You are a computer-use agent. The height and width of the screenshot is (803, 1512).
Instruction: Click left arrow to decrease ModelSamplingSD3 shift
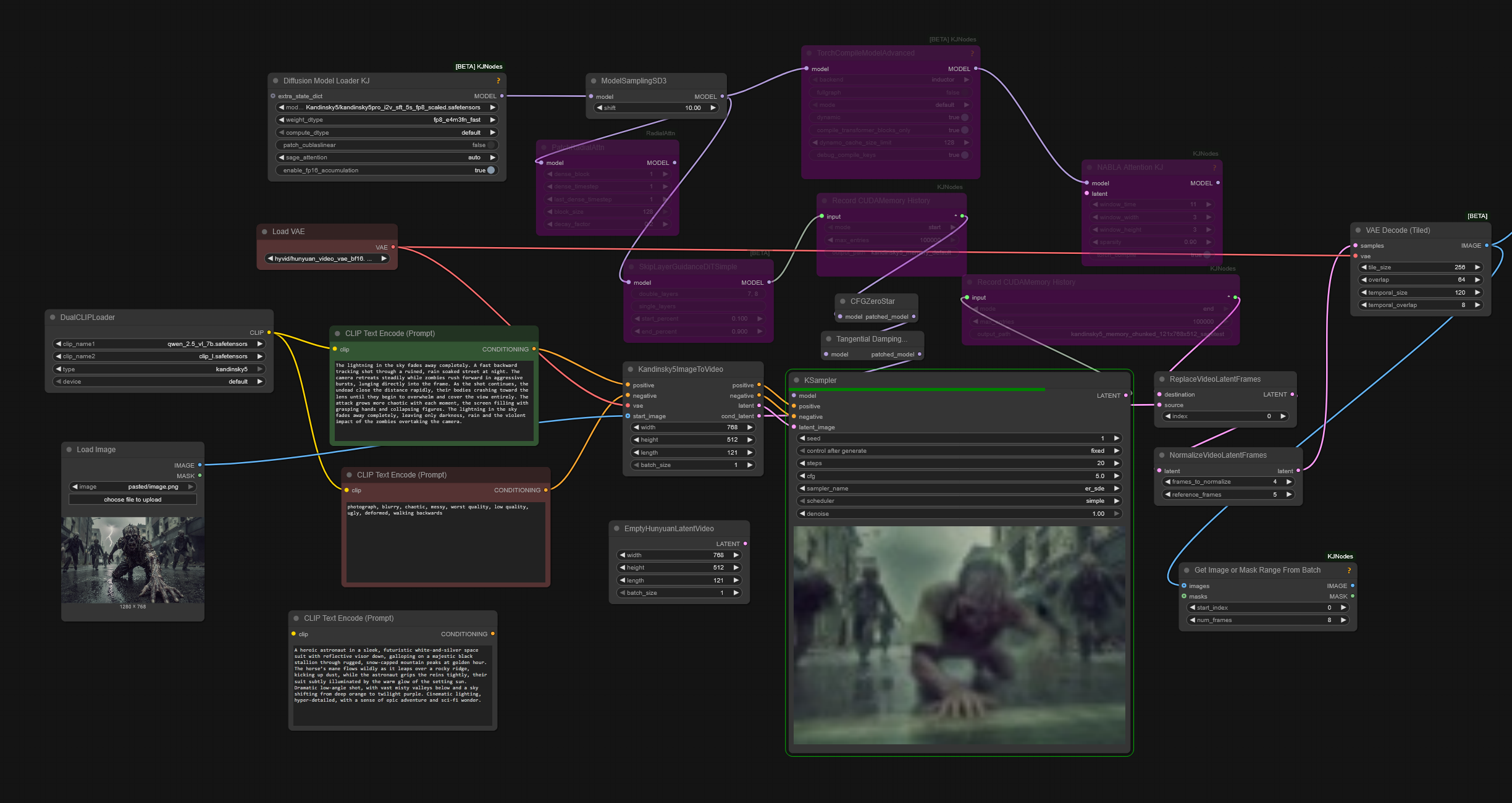point(599,108)
